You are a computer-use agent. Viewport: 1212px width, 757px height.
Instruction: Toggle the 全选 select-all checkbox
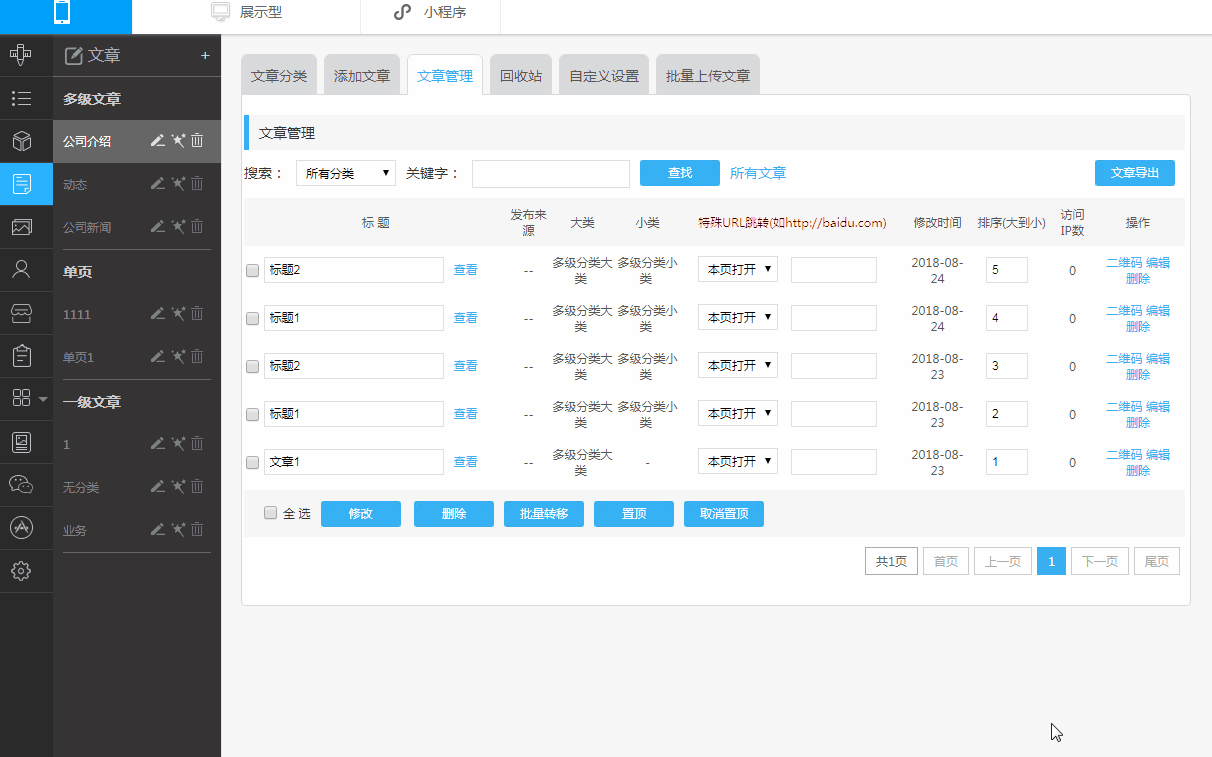point(270,513)
